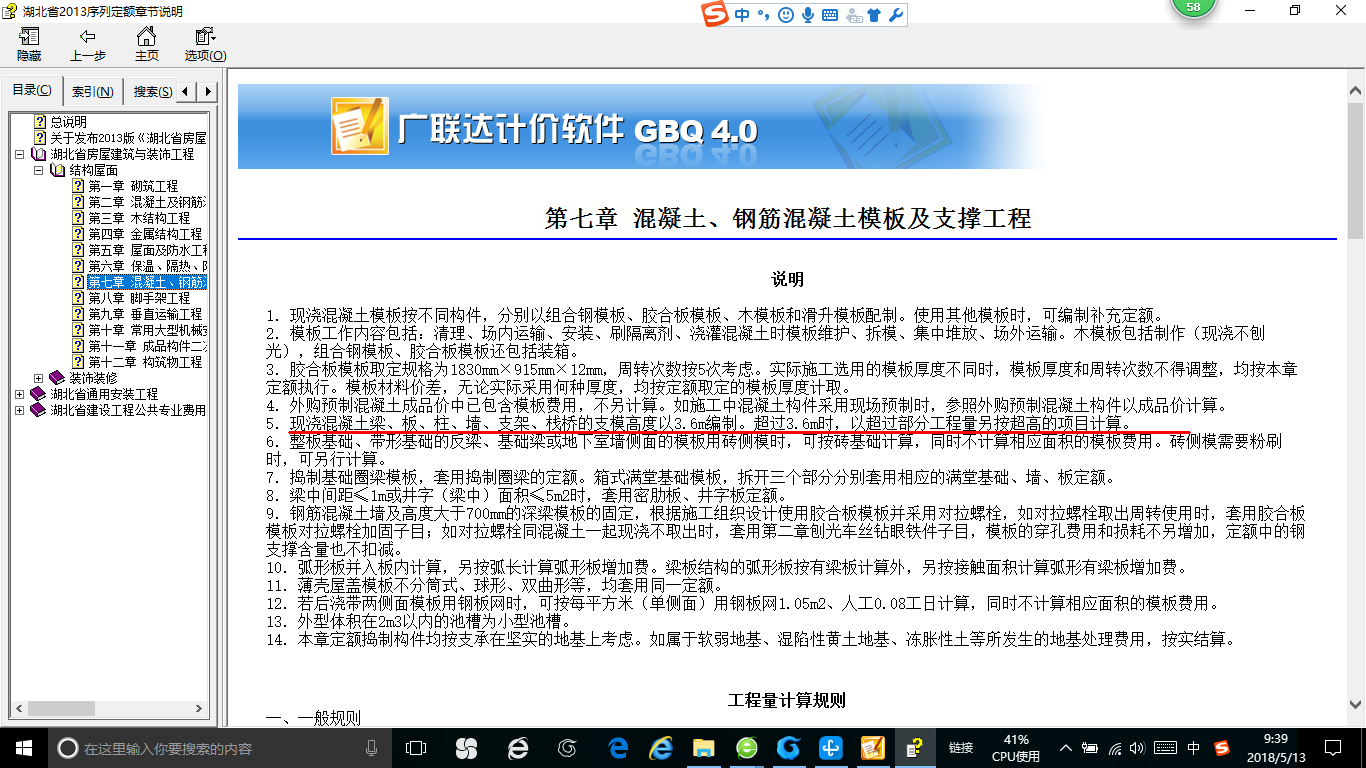The height and width of the screenshot is (768, 1366).
Task: Select highlighted 第七章 混凝土、钢筋 topic
Action: click(x=147, y=282)
